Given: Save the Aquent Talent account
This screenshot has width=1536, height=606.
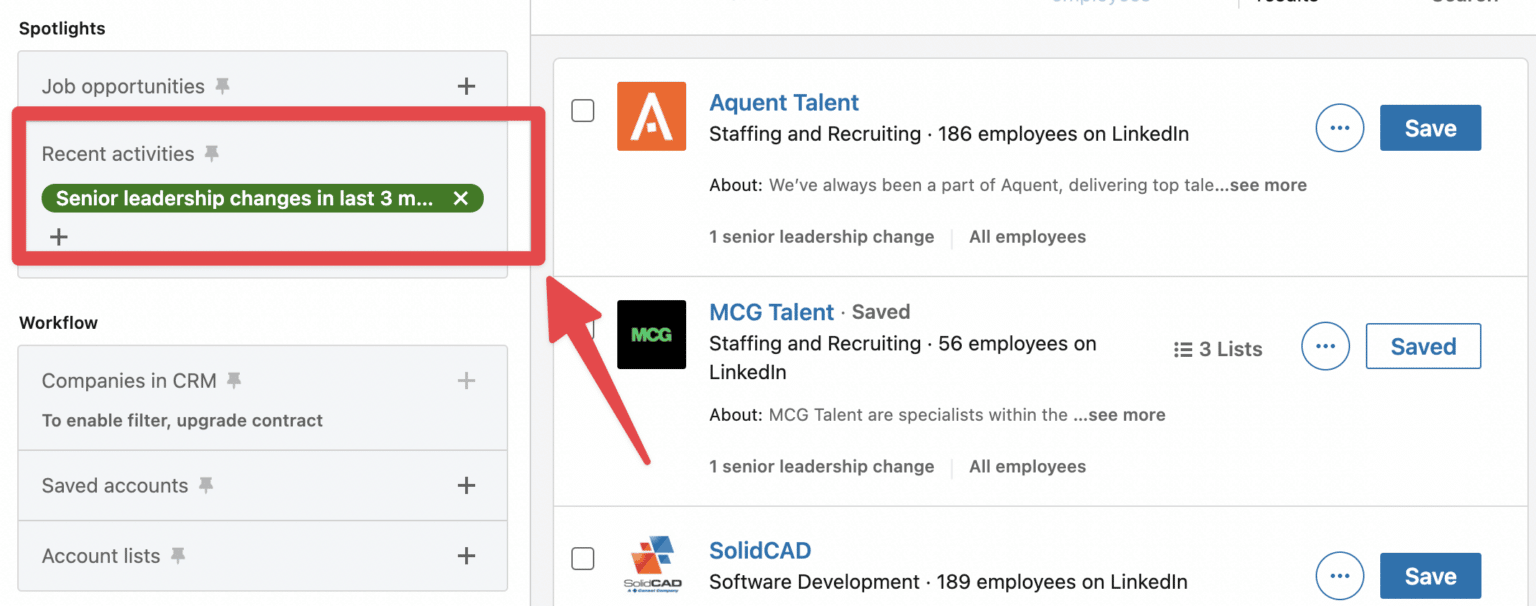Looking at the screenshot, I should [1430, 127].
